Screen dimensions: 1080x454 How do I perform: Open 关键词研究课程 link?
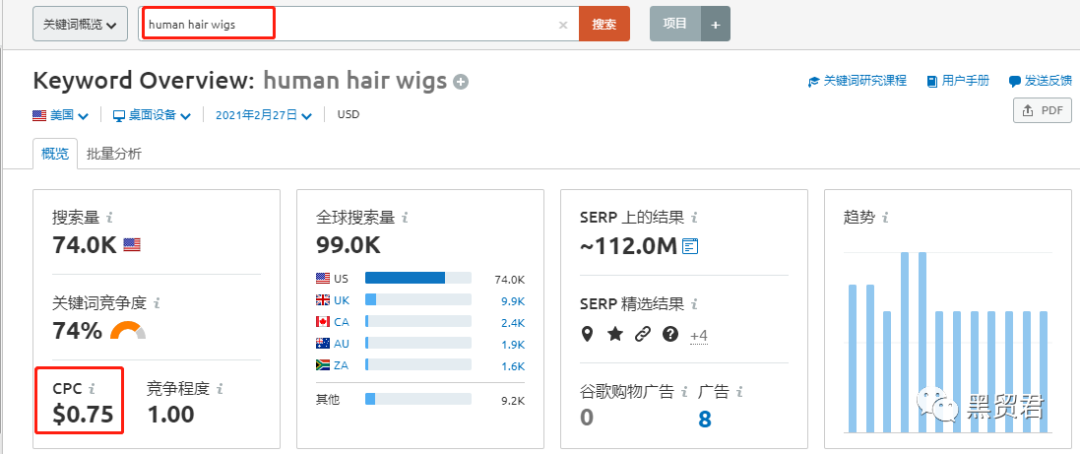coord(857,81)
